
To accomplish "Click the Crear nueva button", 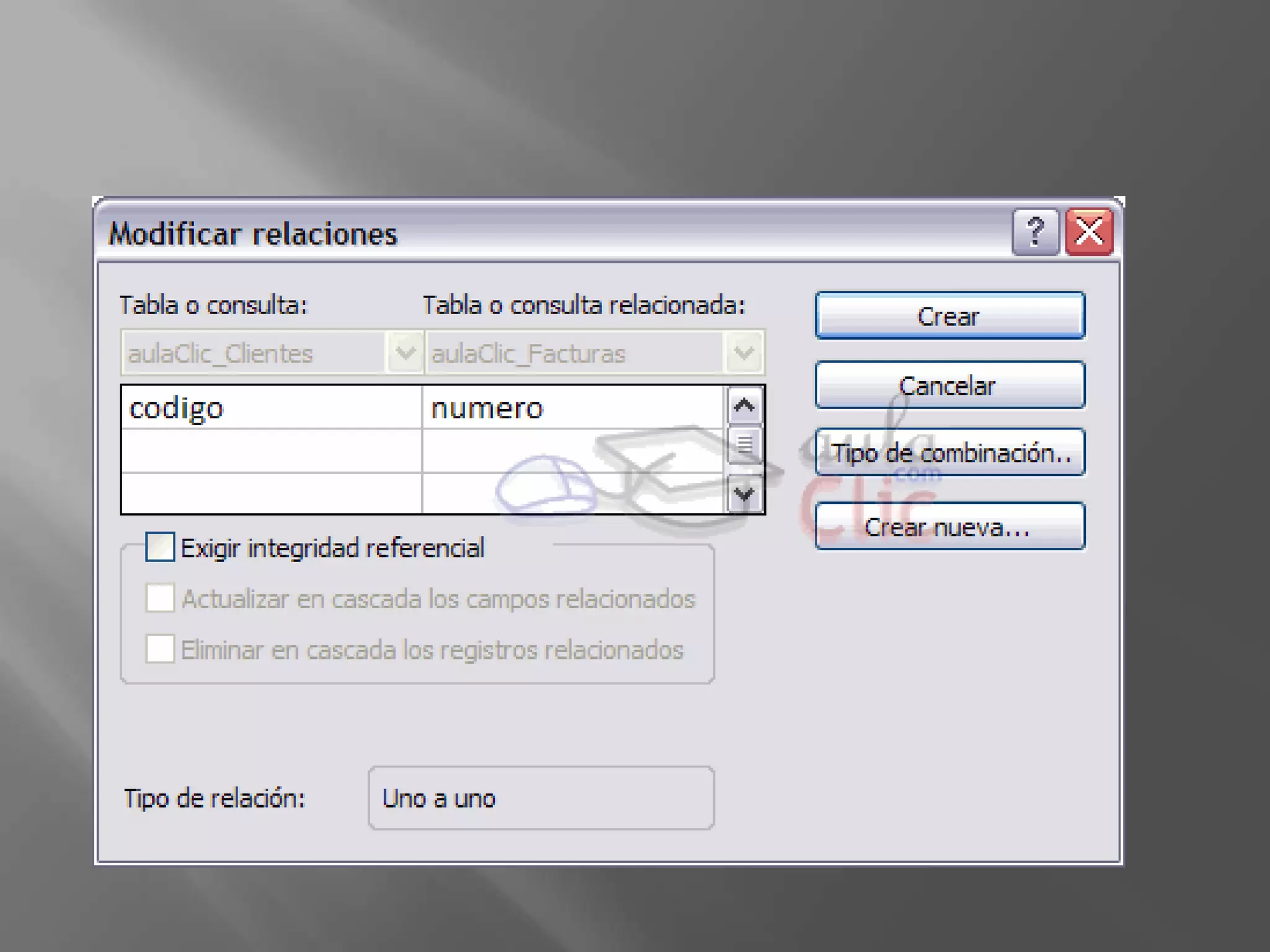I will (x=950, y=527).
